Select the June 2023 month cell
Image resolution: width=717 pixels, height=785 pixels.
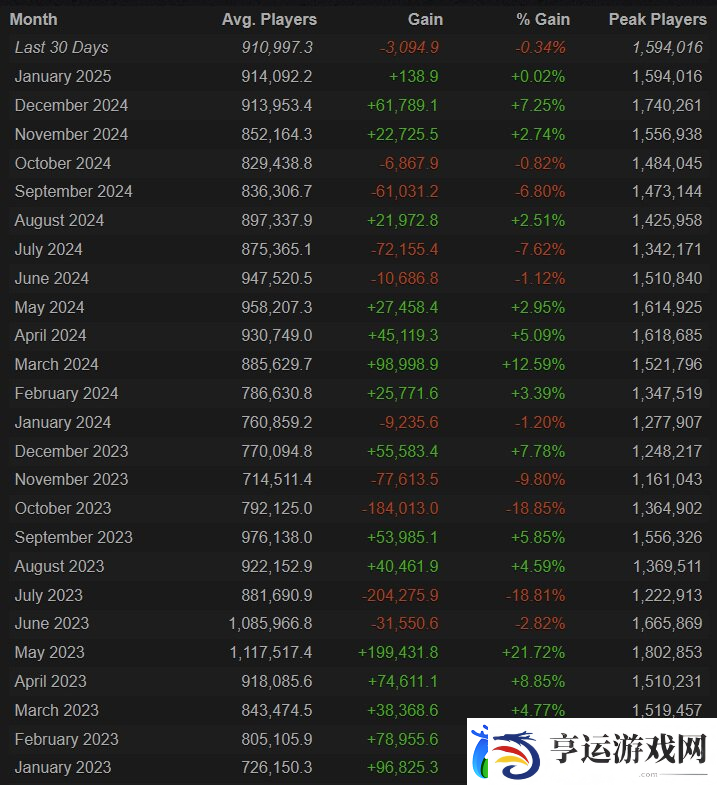52,624
